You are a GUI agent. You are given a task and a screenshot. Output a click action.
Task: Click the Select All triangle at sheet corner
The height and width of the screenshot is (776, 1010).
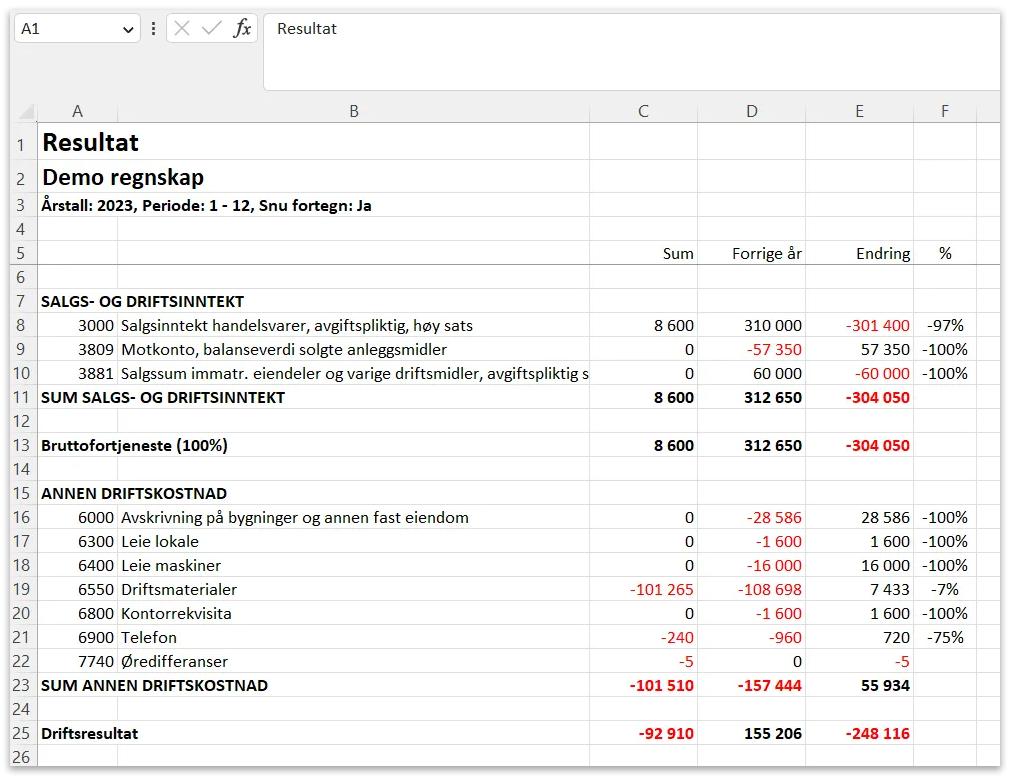coord(26,112)
